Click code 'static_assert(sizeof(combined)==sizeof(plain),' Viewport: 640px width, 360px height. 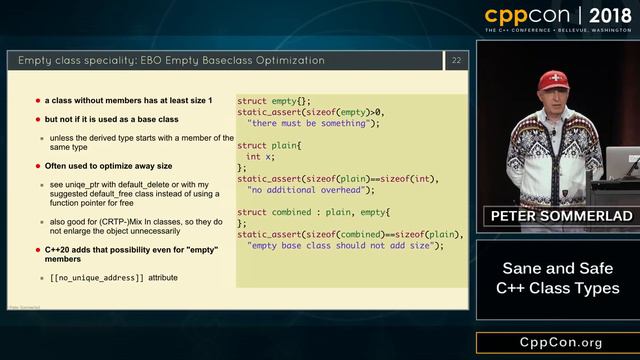point(350,235)
